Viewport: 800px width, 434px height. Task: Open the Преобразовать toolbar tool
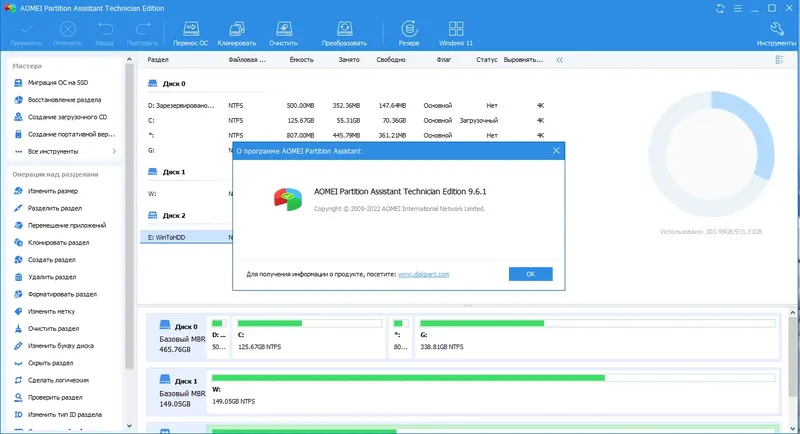click(x=344, y=34)
